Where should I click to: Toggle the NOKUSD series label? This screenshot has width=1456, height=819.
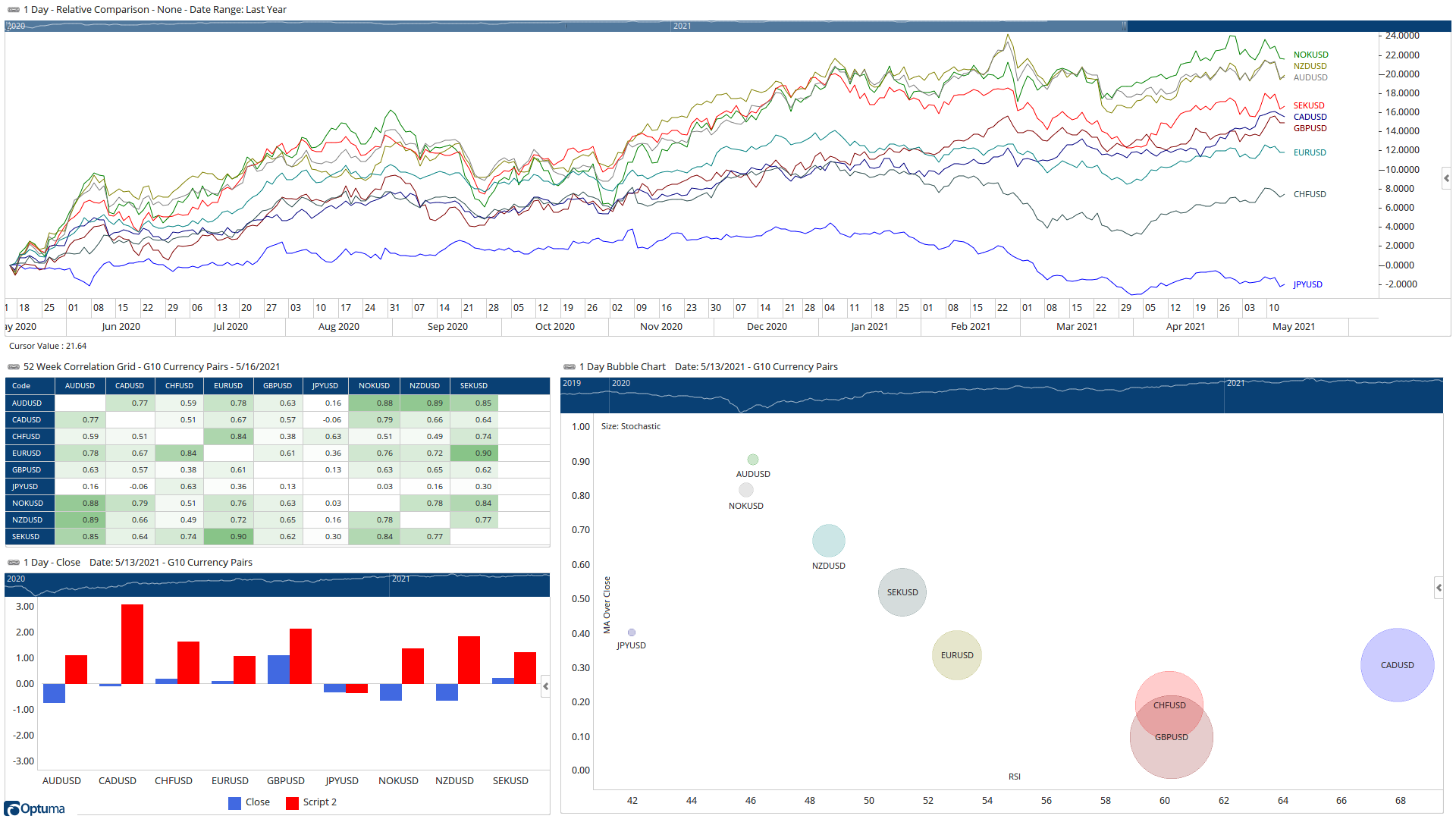1310,55
